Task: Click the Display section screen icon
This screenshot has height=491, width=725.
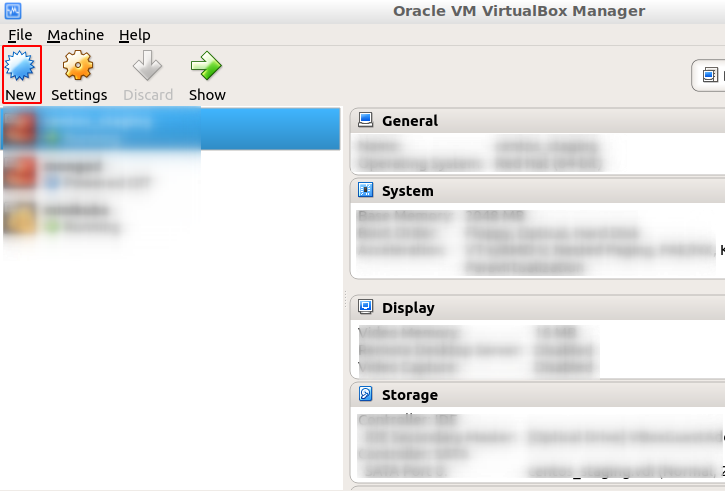Action: pos(365,307)
